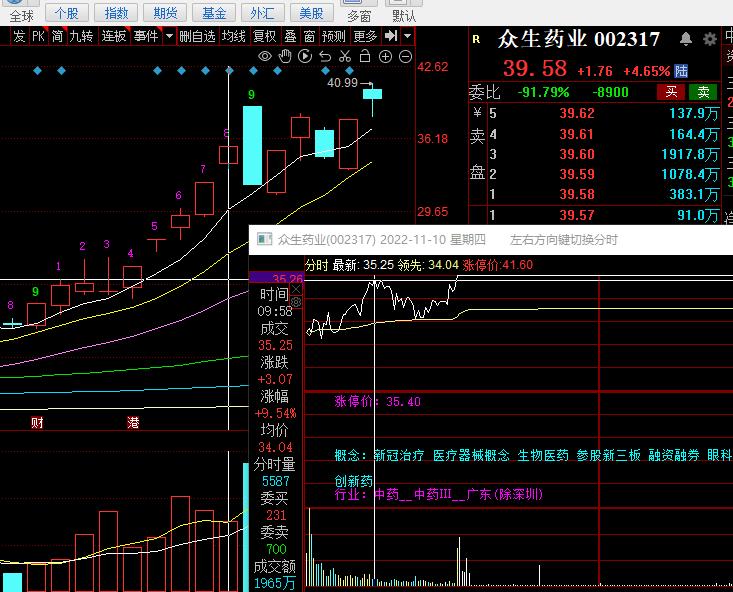Image resolution: width=733 pixels, height=592 pixels.
Task: Click the ¥ icon in order book
Action: pyautogui.click(x=477, y=112)
